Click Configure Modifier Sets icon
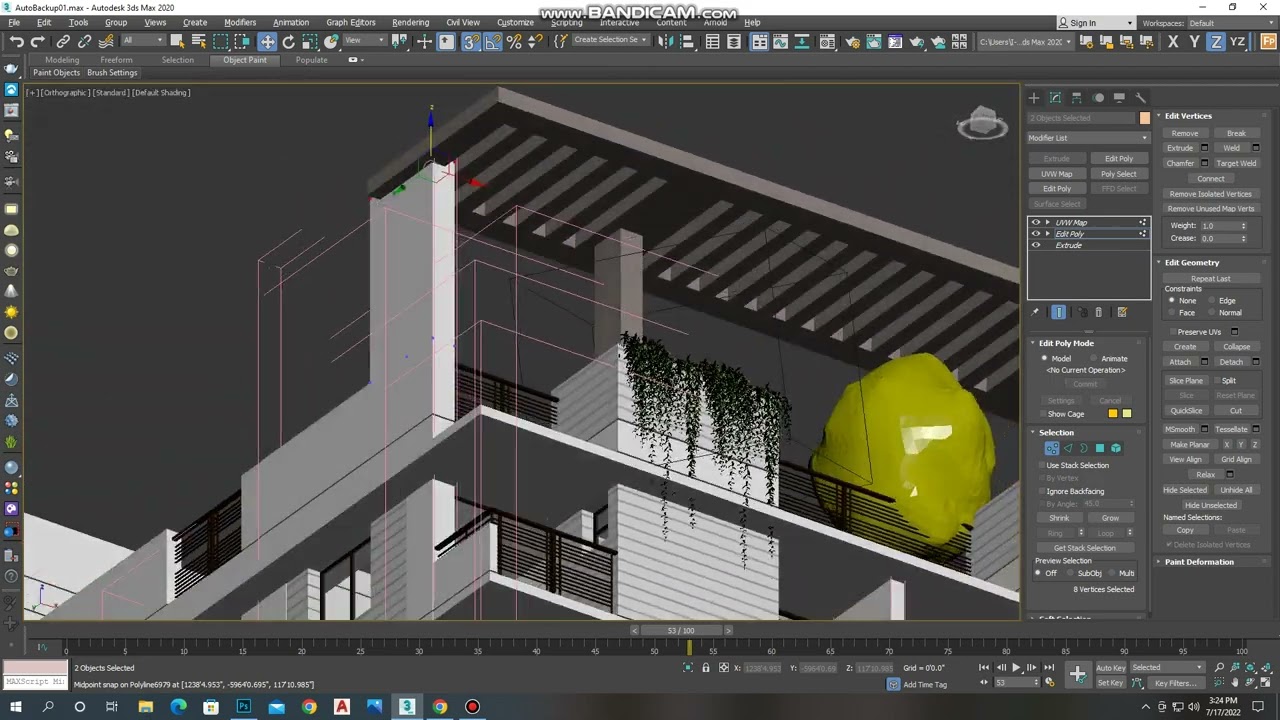The width and height of the screenshot is (1280, 720). tap(1122, 312)
